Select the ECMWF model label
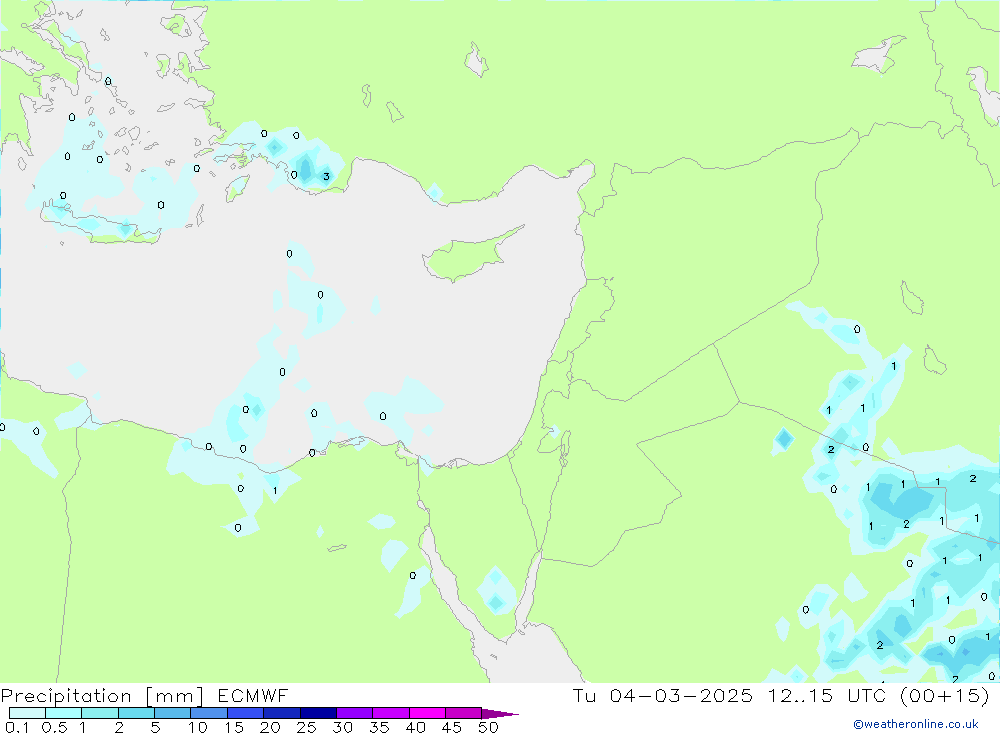1000x733 pixels. tap(253, 695)
